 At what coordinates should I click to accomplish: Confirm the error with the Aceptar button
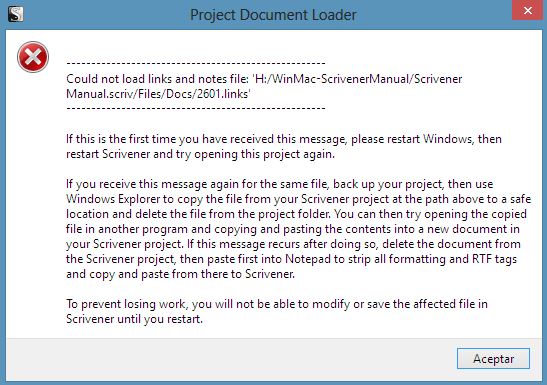tap(493, 358)
